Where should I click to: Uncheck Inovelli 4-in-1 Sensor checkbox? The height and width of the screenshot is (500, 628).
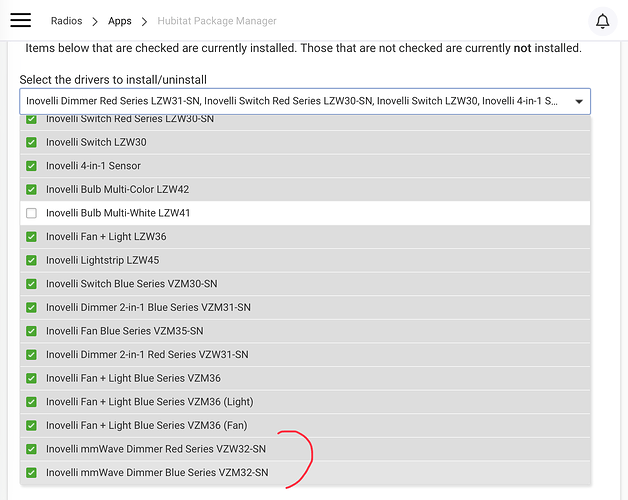coord(31,166)
